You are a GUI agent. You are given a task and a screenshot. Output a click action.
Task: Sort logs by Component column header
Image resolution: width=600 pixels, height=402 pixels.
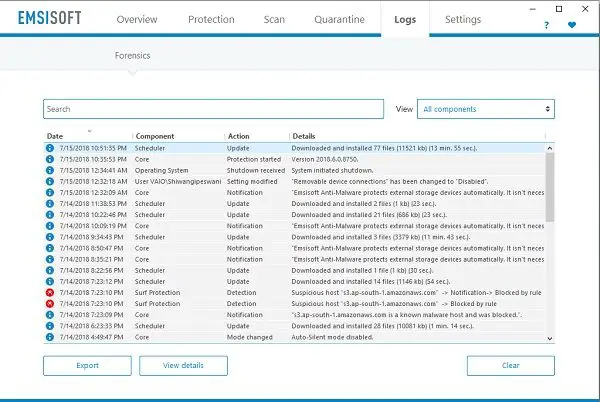pyautogui.click(x=155, y=136)
